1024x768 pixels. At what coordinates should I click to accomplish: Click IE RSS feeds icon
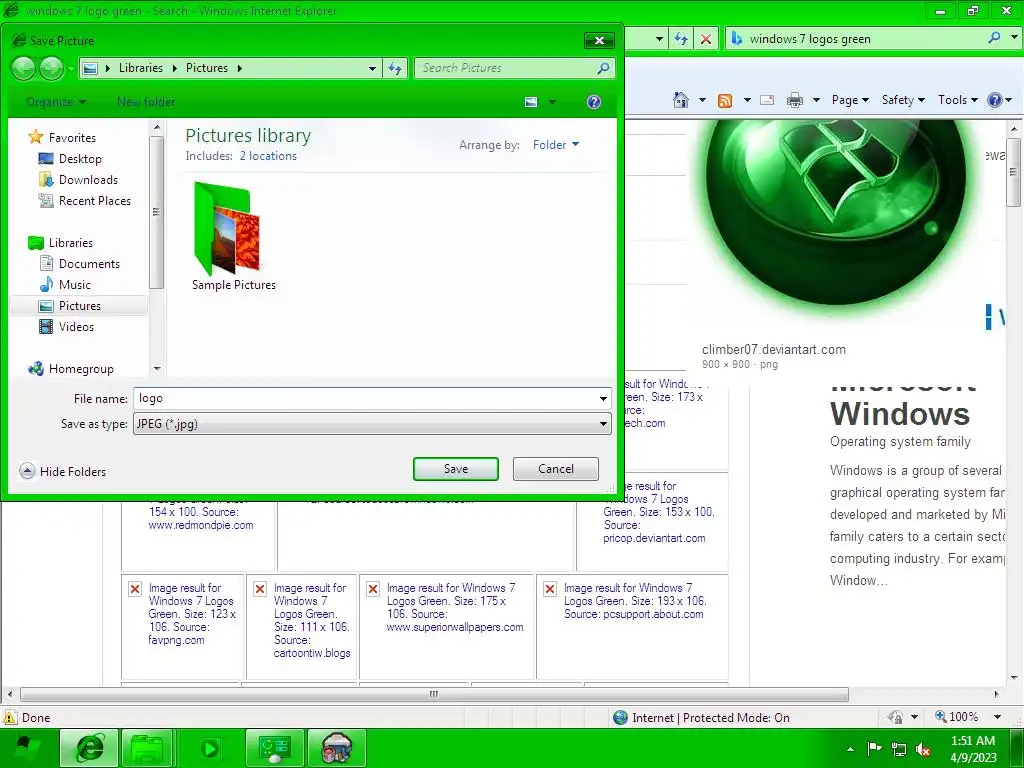pyautogui.click(x=725, y=100)
